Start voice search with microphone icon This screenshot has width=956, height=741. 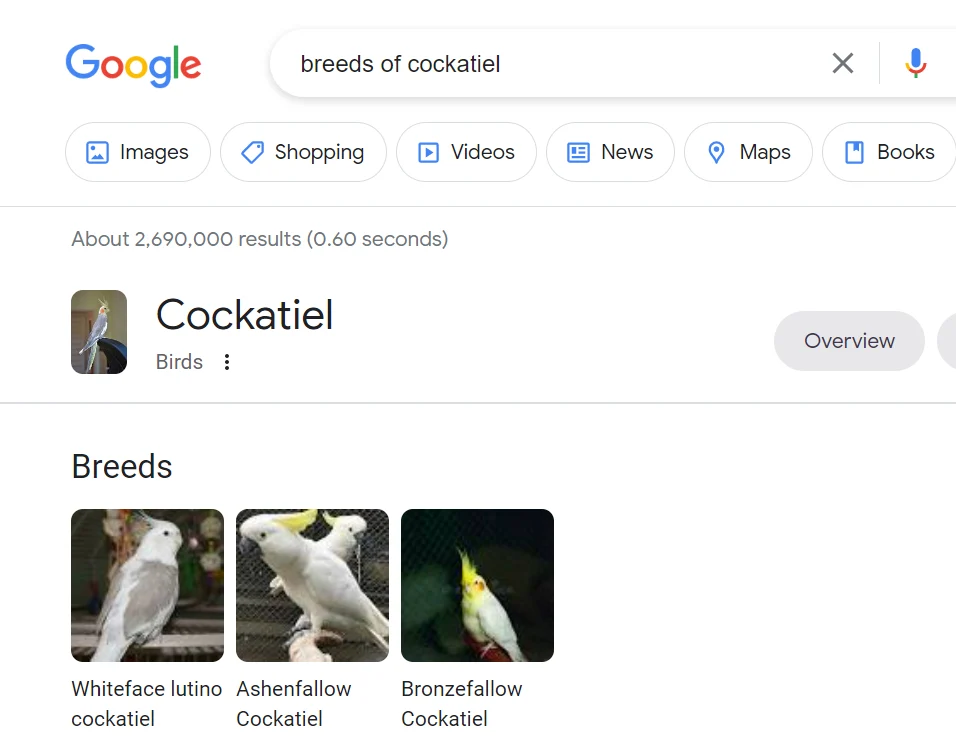(915, 64)
